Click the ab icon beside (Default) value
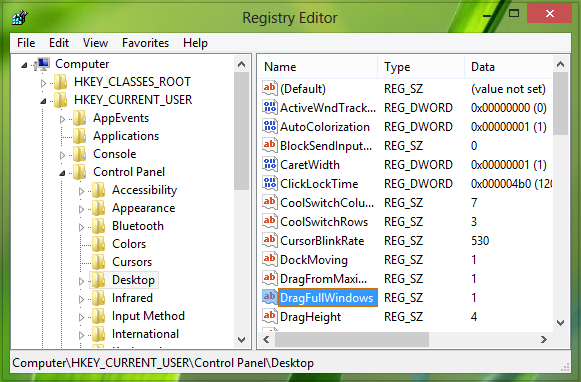The image size is (581, 382). tap(269, 88)
